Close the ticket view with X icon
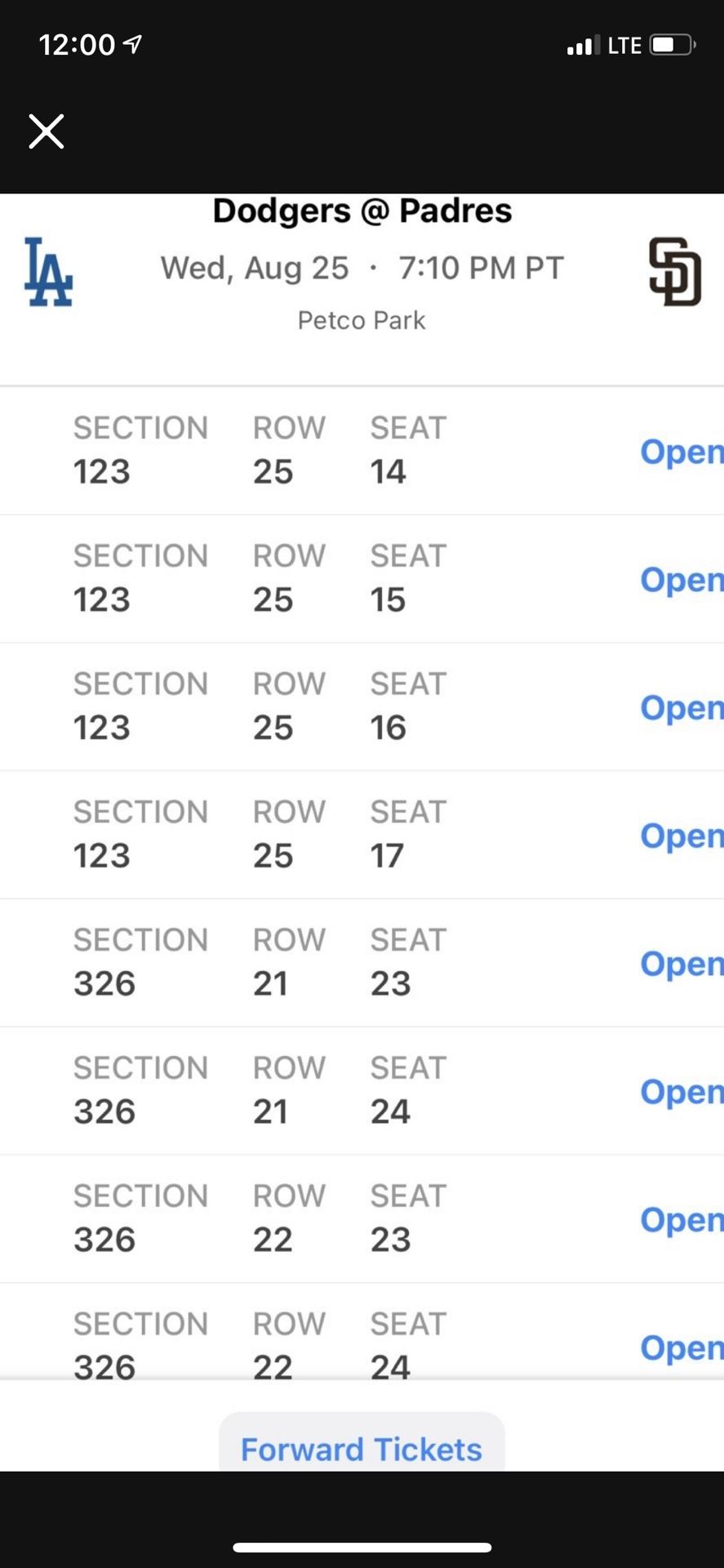 coord(47,131)
